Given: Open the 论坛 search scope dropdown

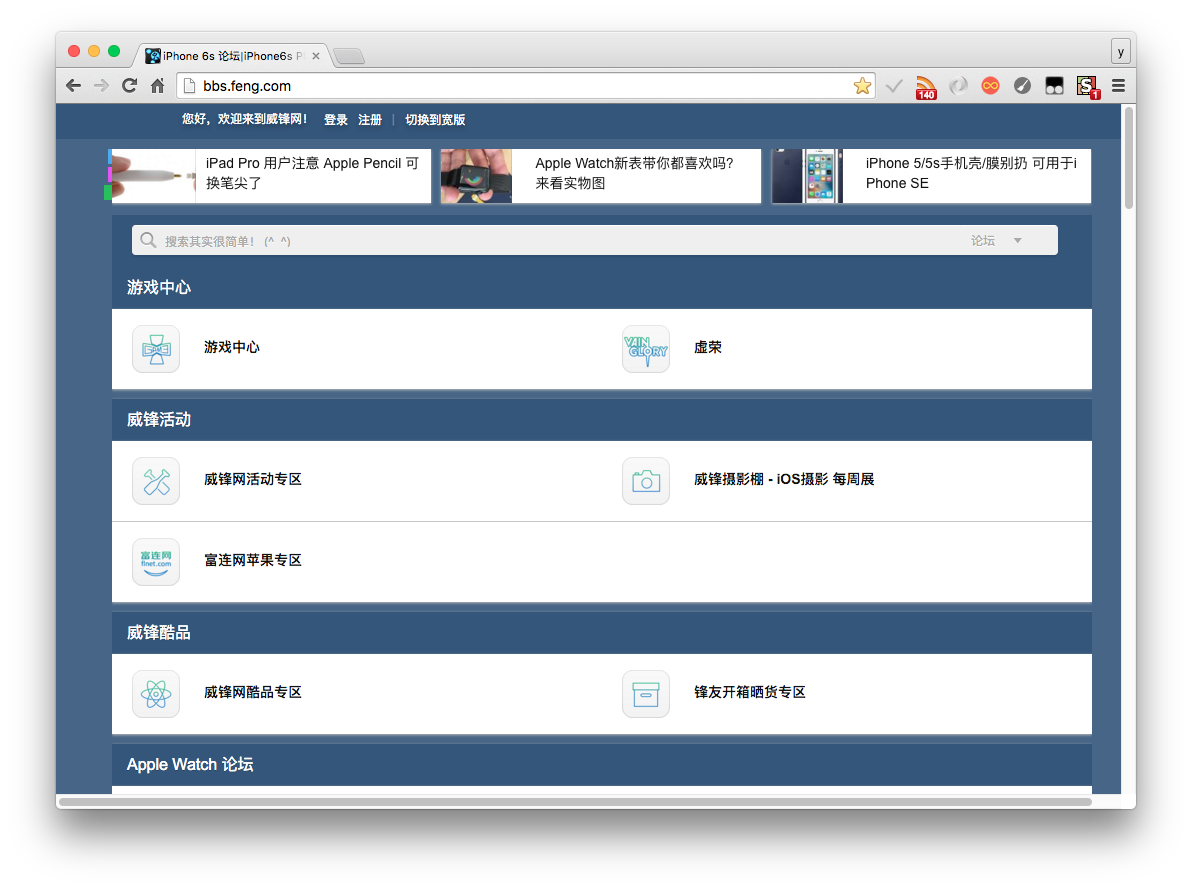Looking at the screenshot, I should pyautogui.click(x=997, y=240).
